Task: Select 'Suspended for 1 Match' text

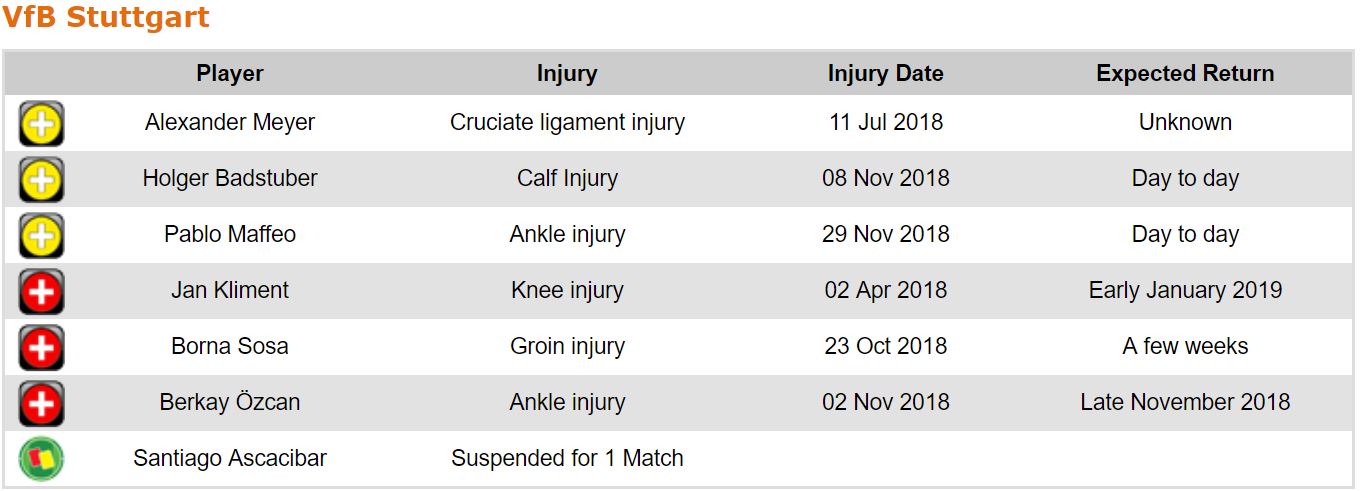Action: [x=567, y=458]
